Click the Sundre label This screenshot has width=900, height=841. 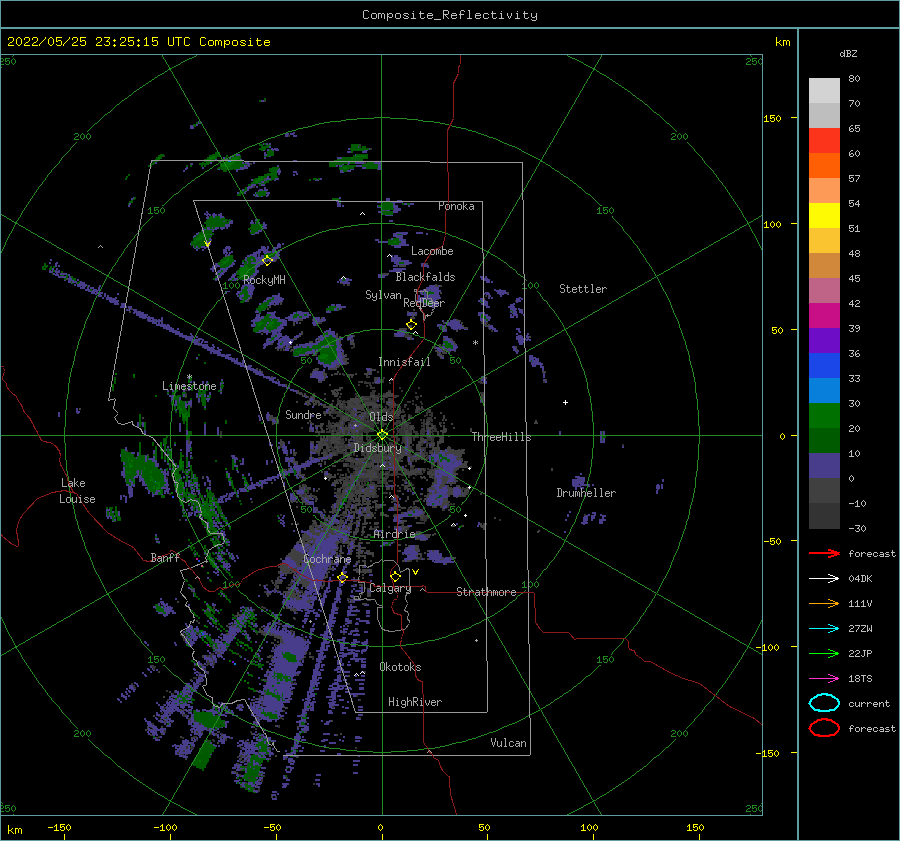click(x=303, y=415)
